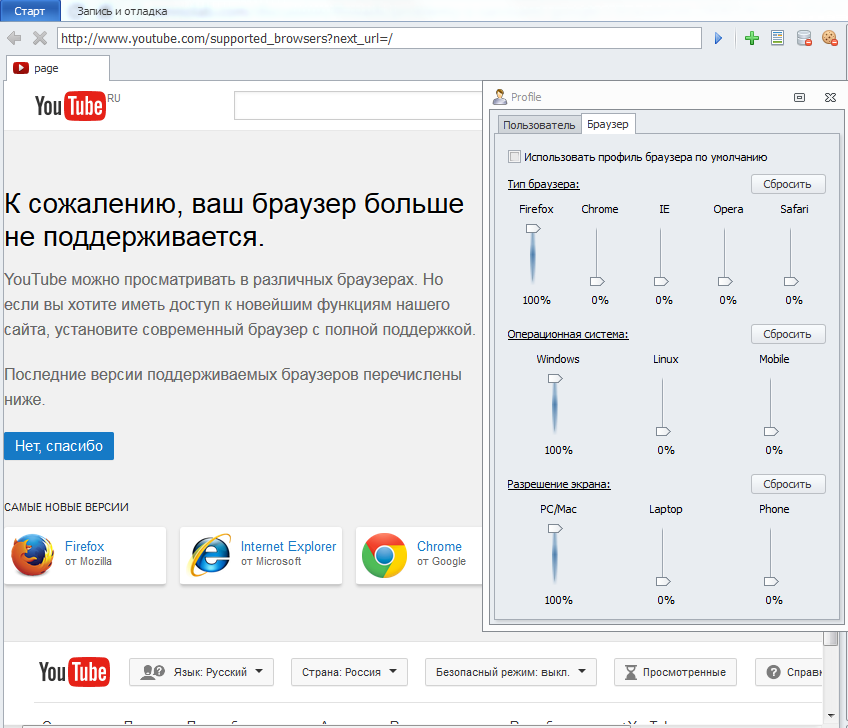Click the Chrome logo icon
Screen dimensions: 848x728
click(384, 555)
